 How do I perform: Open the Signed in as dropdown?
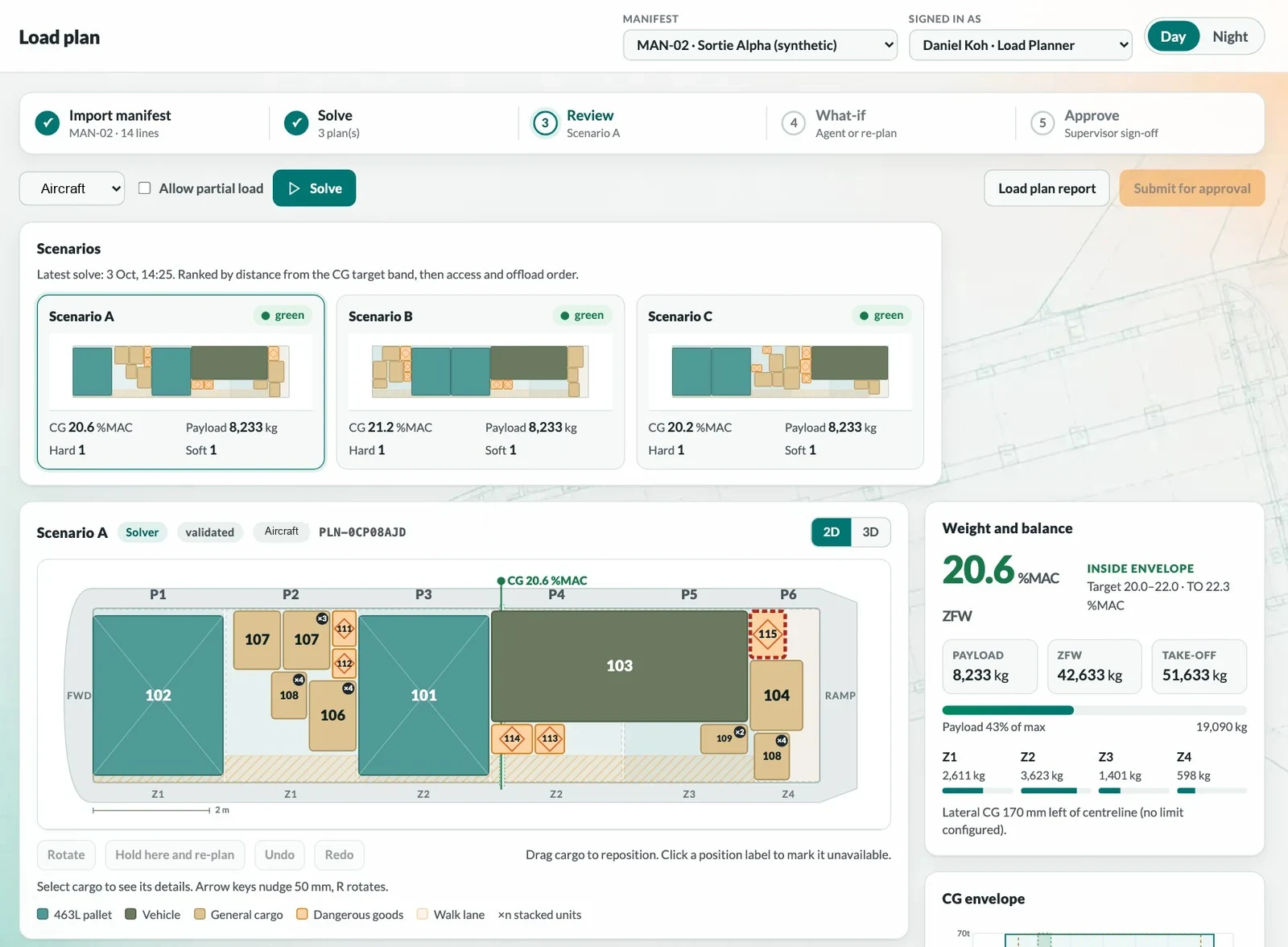click(1020, 45)
